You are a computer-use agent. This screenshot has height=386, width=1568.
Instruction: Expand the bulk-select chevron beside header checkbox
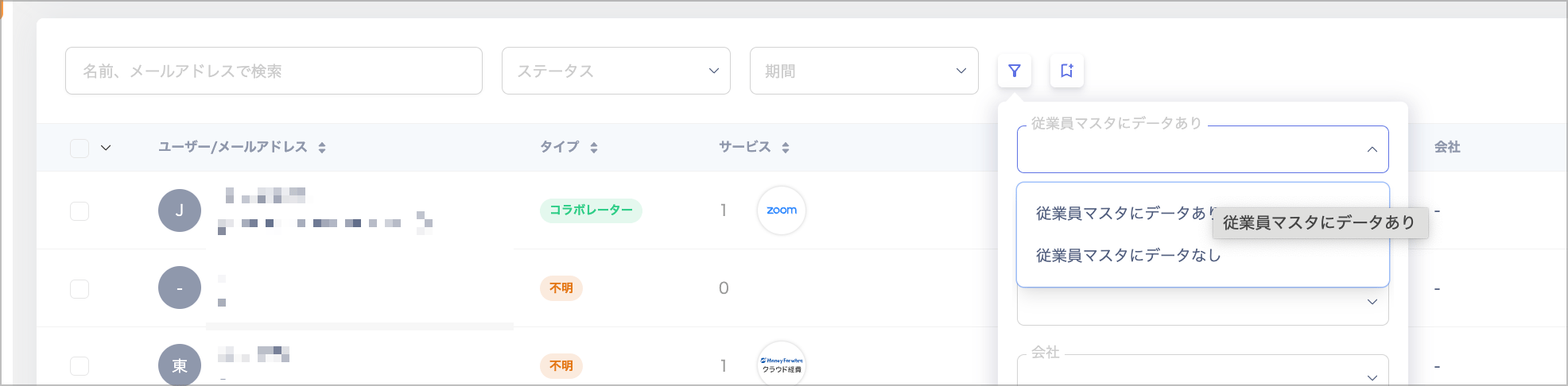click(x=106, y=148)
